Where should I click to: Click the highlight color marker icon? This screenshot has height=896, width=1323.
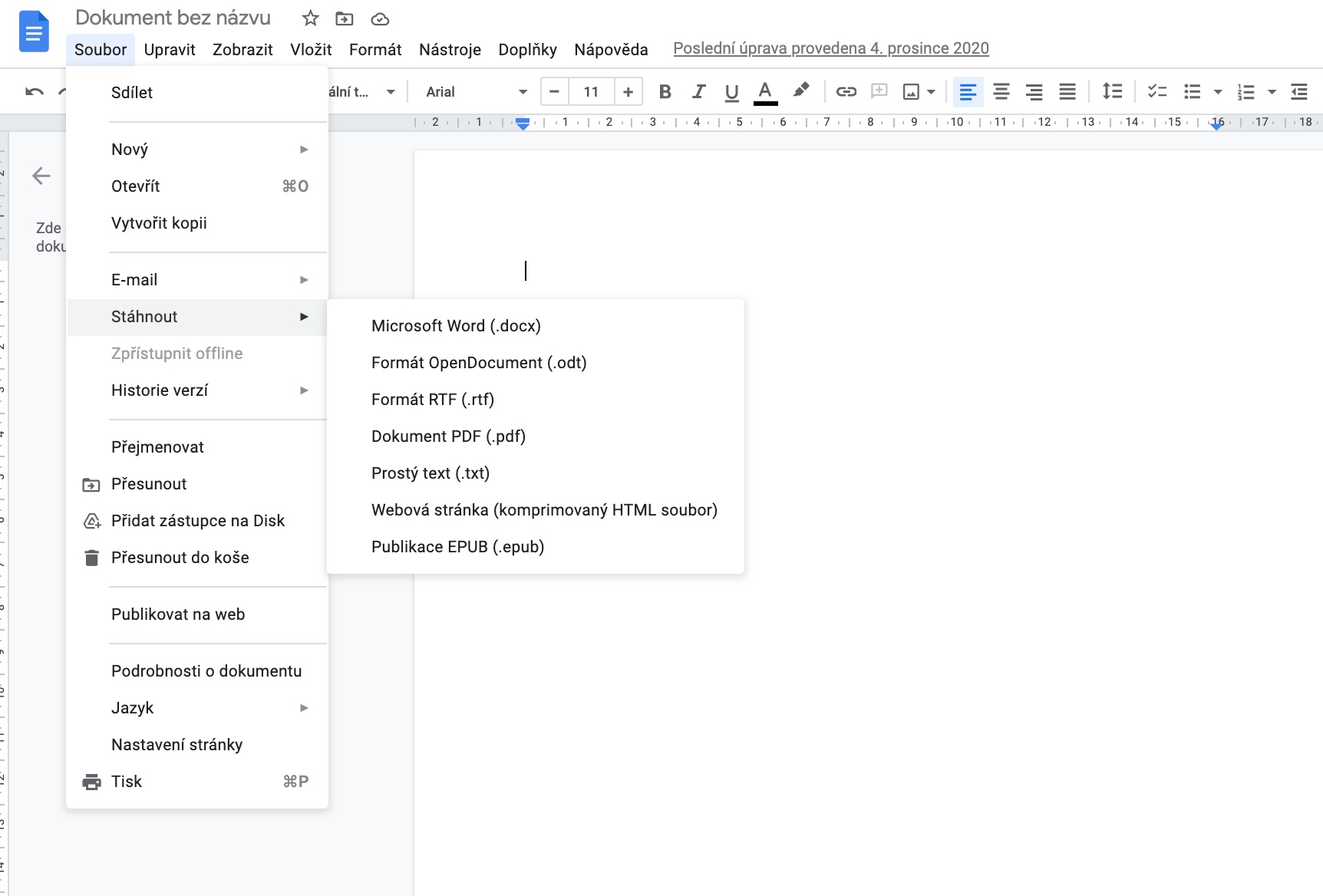pos(800,91)
